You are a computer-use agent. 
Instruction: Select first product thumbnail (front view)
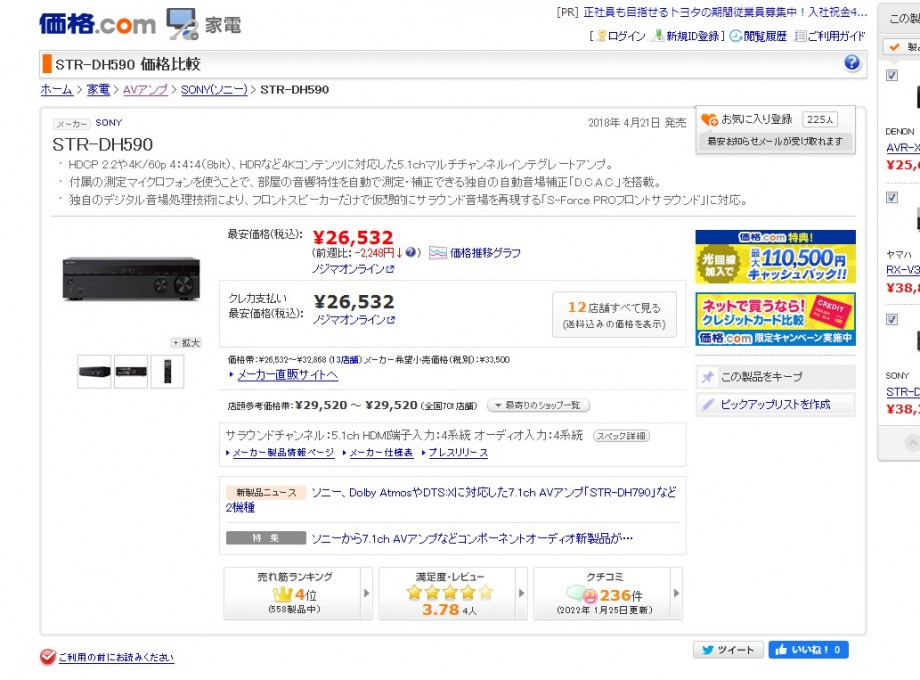[94, 371]
